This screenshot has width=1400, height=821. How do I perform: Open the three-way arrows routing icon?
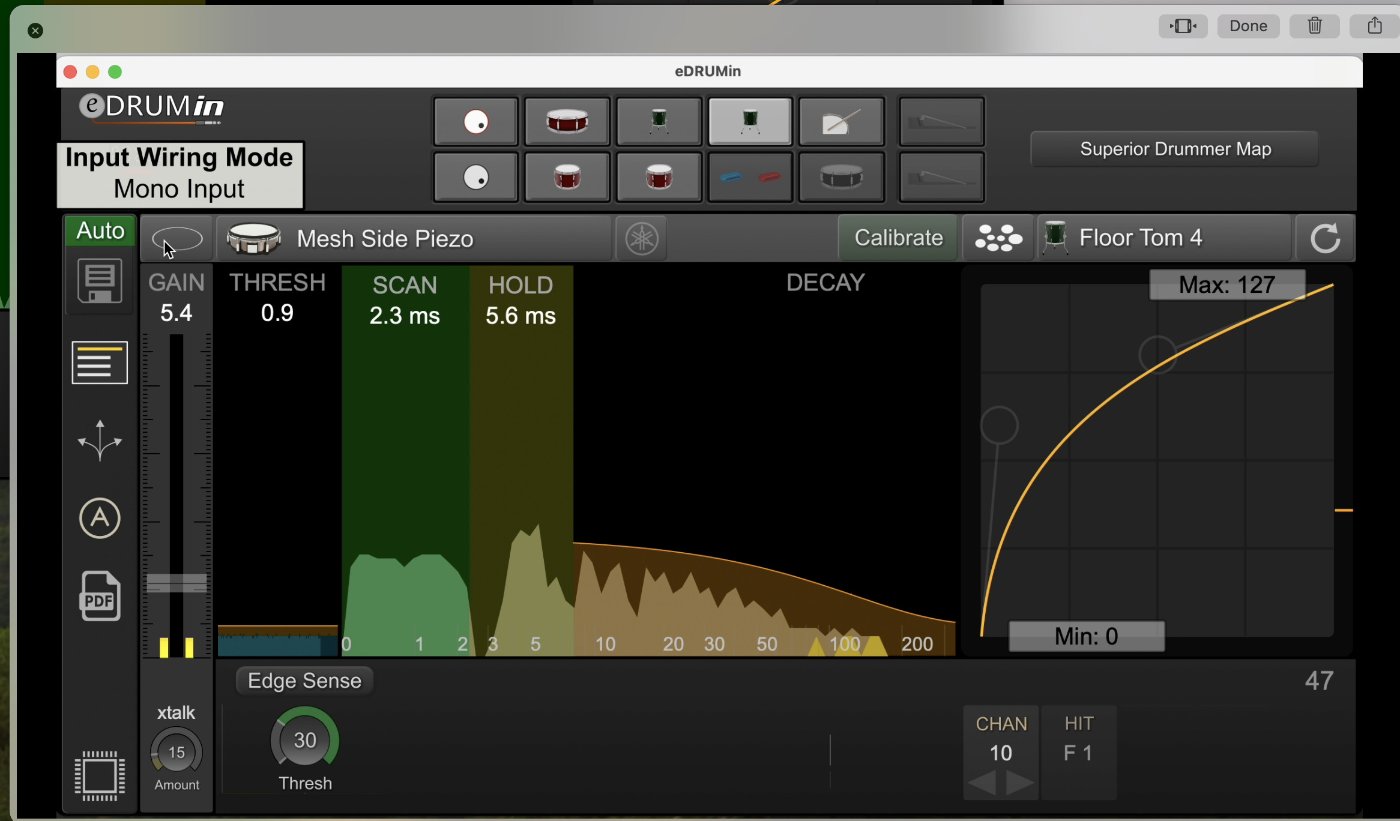pyautogui.click(x=100, y=440)
